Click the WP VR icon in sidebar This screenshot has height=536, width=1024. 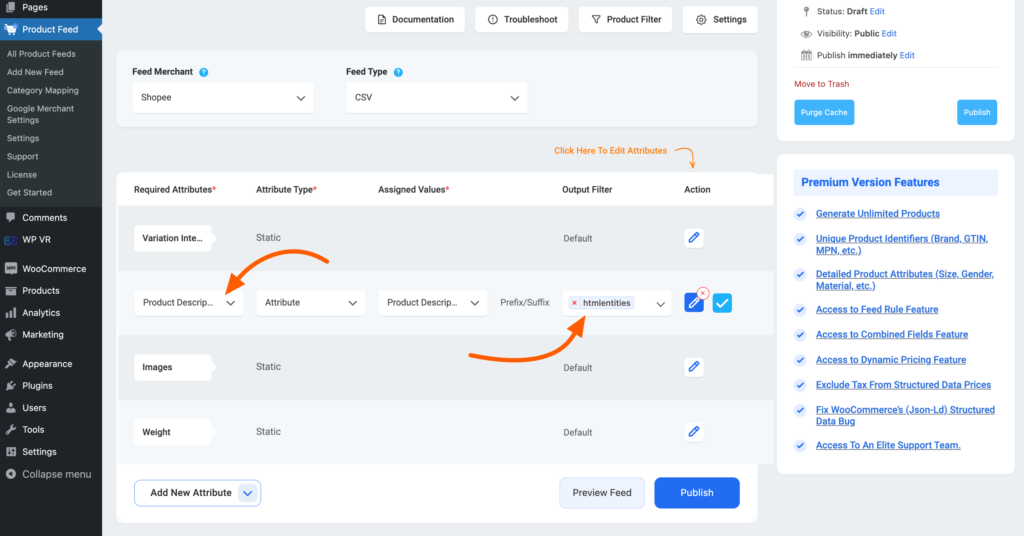pos(10,240)
